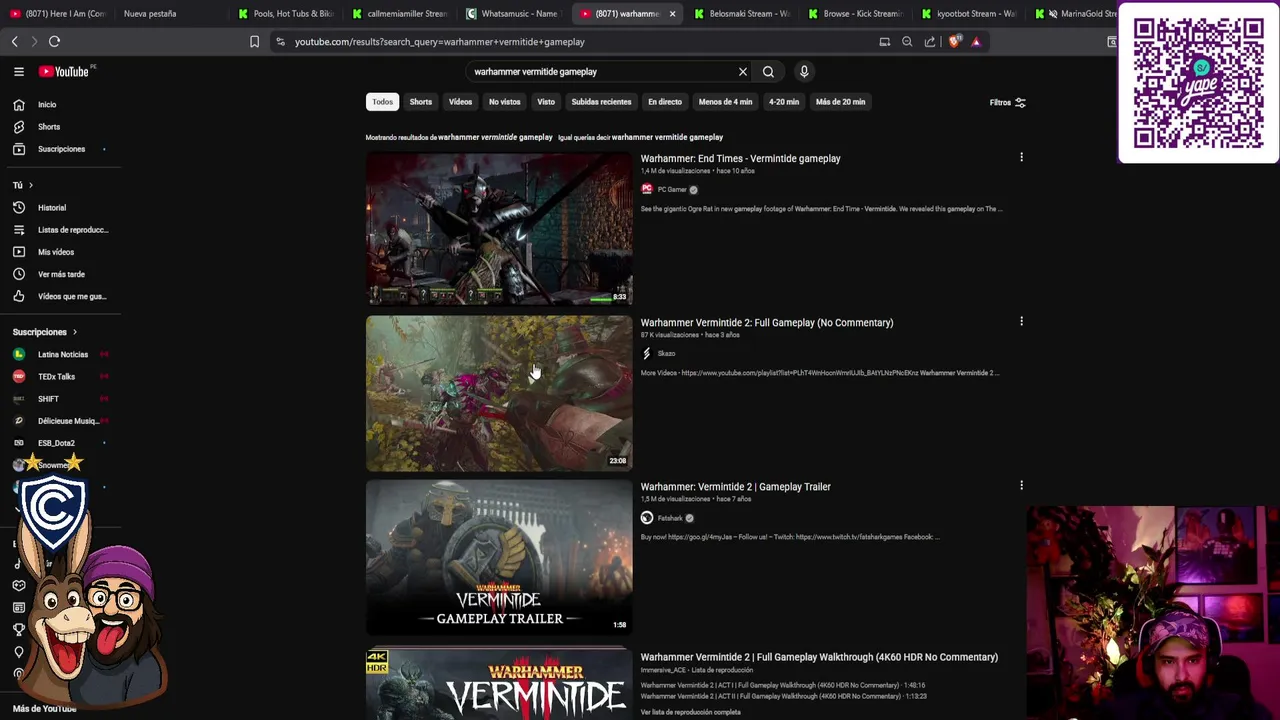Image resolution: width=1280 pixels, height=720 pixels.
Task: Select the Visto filter chip
Action: 546,102
